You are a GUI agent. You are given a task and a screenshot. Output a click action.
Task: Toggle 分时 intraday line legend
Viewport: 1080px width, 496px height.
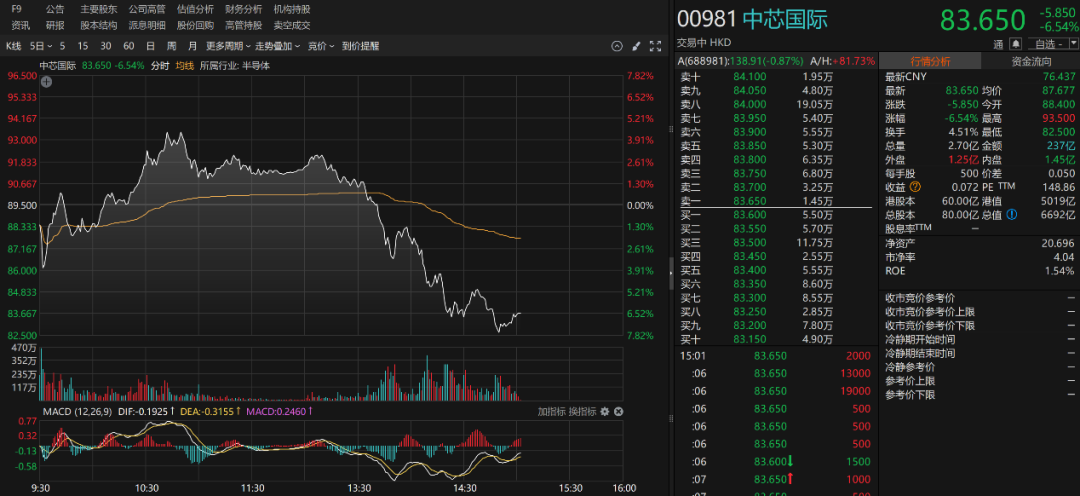[160, 66]
